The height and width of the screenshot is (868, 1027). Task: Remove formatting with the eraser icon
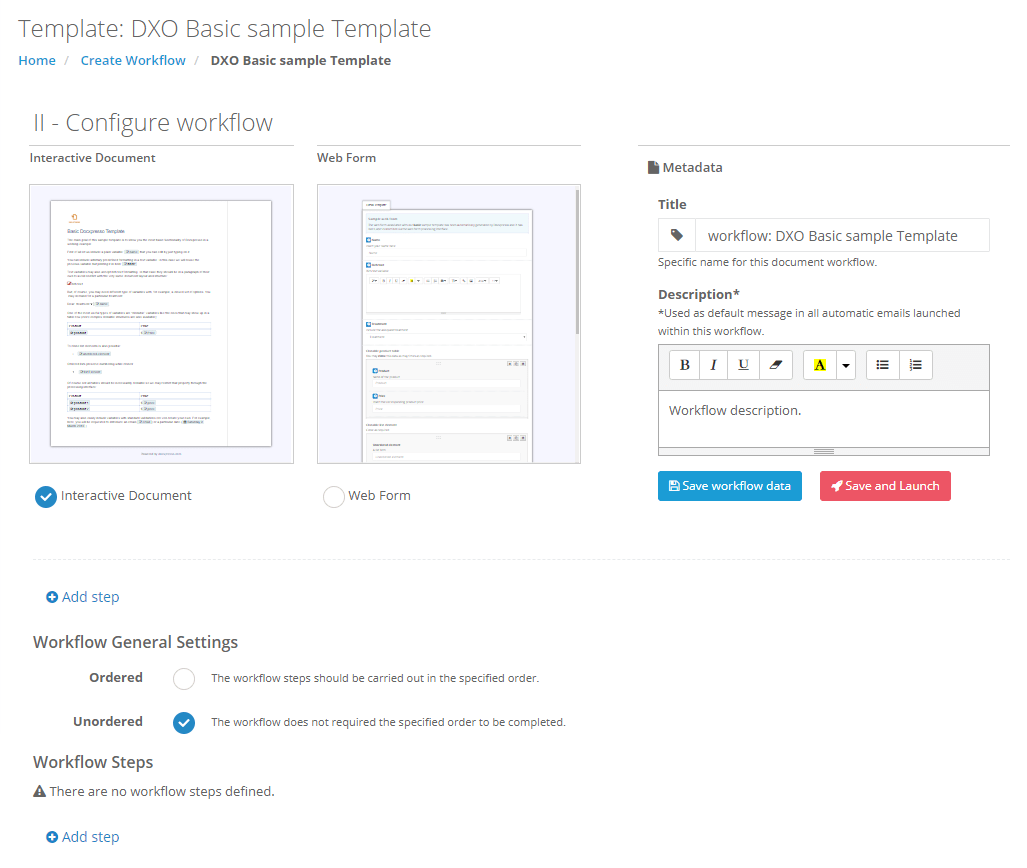click(x=775, y=365)
